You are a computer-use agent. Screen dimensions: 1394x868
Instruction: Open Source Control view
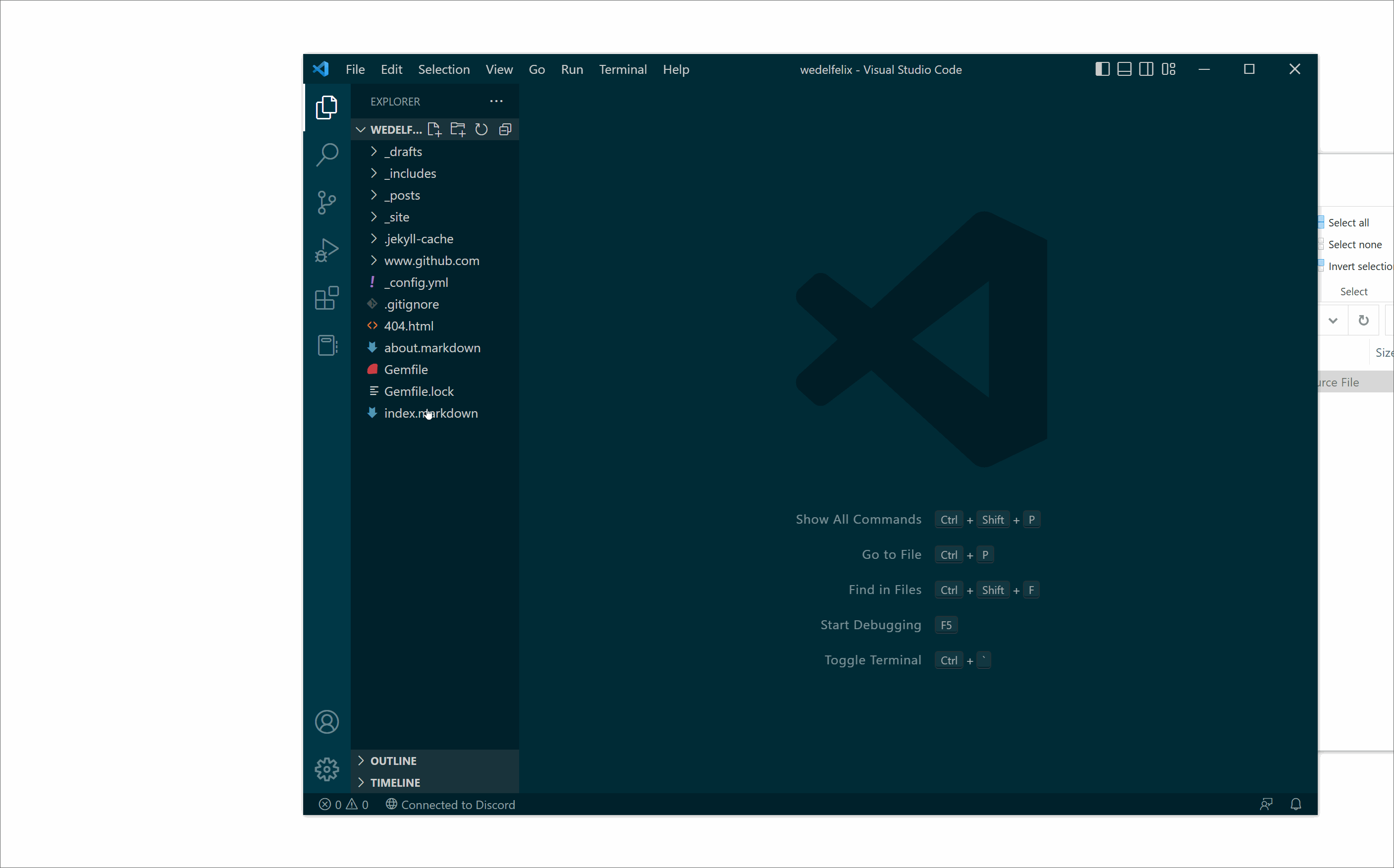coord(326,203)
